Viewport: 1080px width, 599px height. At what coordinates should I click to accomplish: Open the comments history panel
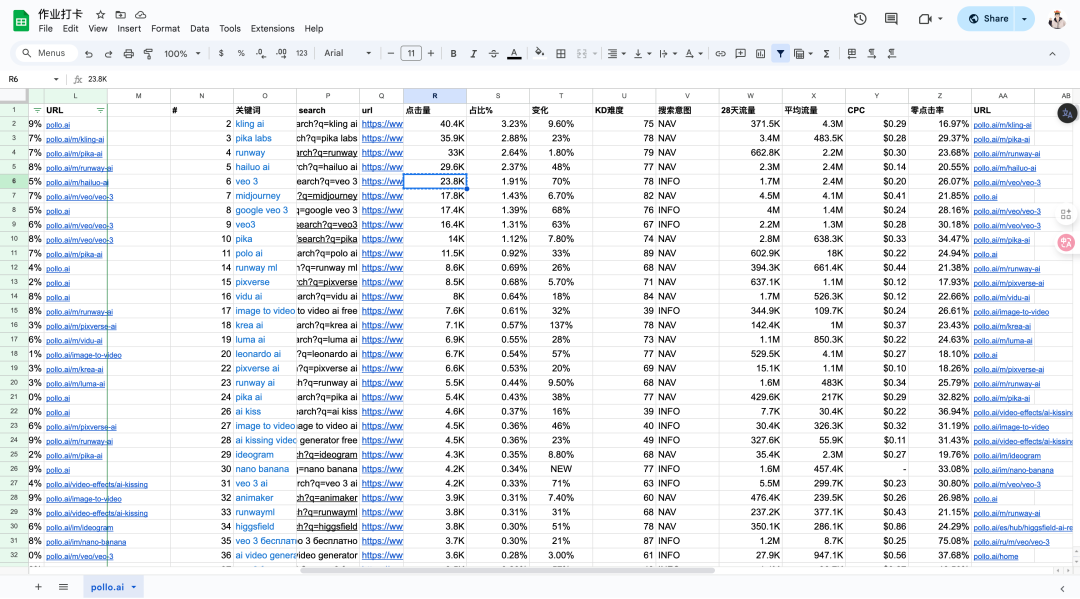(x=891, y=19)
